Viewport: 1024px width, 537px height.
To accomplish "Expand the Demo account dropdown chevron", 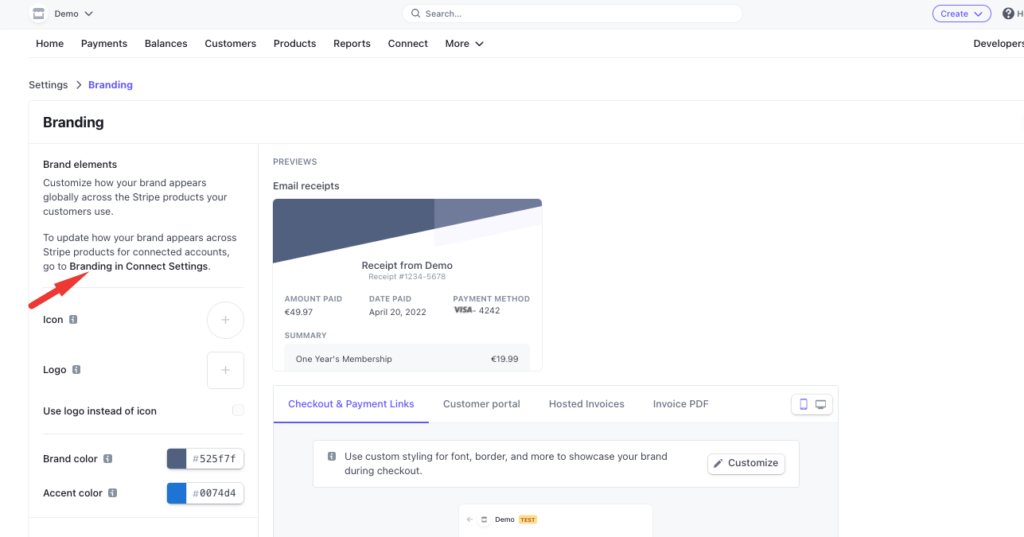I will pos(89,14).
